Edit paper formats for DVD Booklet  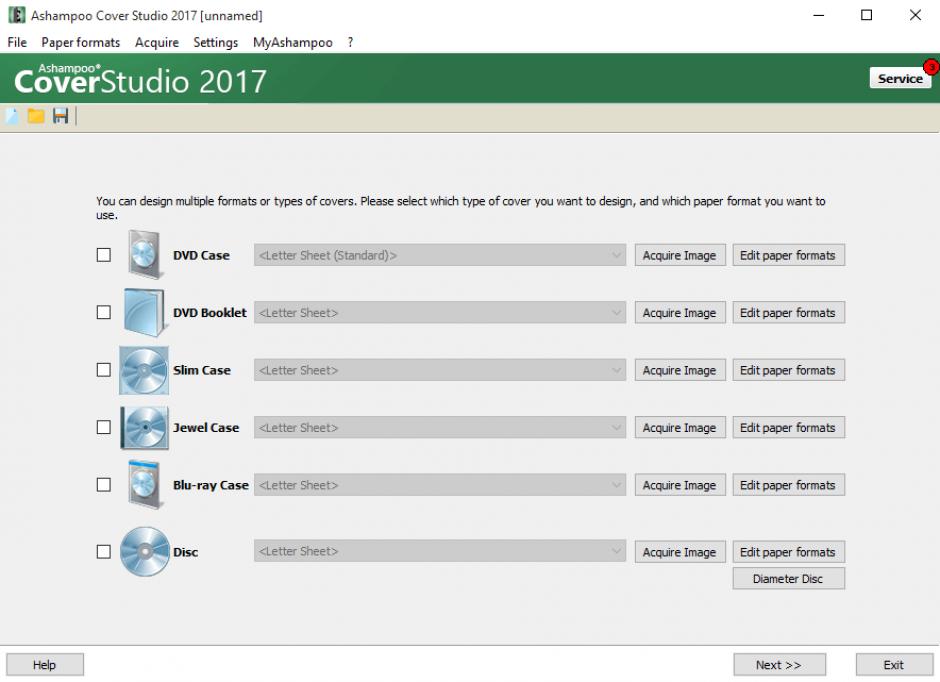tap(788, 312)
